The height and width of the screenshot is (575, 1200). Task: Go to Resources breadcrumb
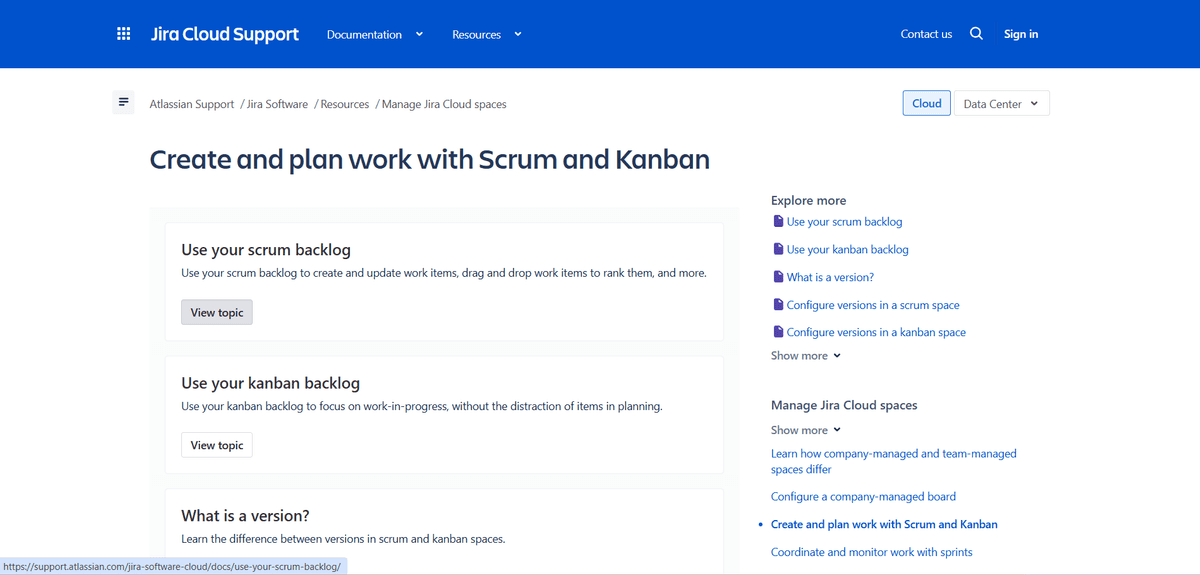pyautogui.click(x=345, y=104)
